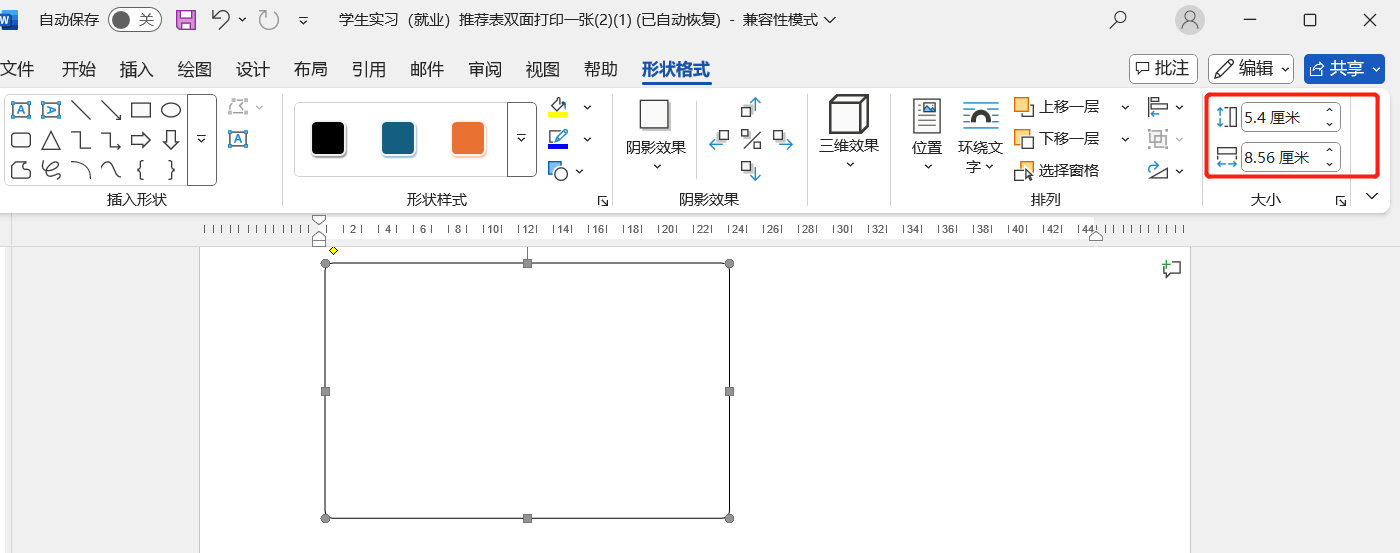Viewport: 1400px width, 553px height.
Task: Open the Comments button
Action: coord(1163,68)
